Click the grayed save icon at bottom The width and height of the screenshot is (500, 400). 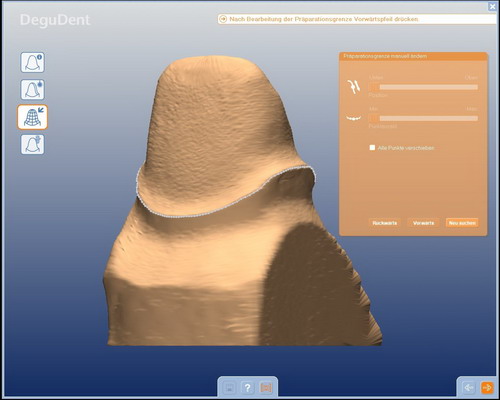pos(229,388)
